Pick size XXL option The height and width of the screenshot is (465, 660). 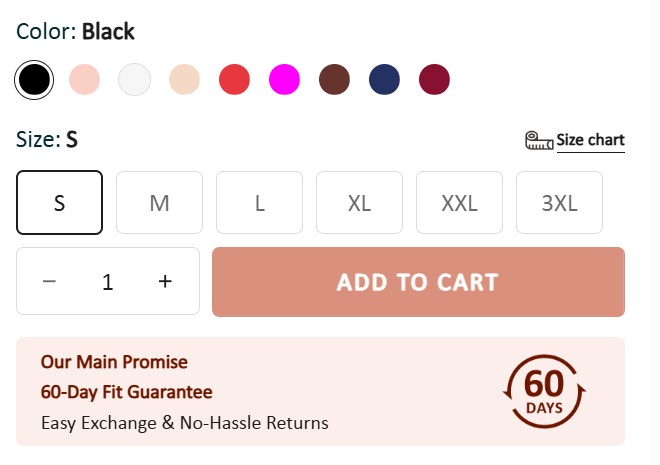(x=459, y=203)
